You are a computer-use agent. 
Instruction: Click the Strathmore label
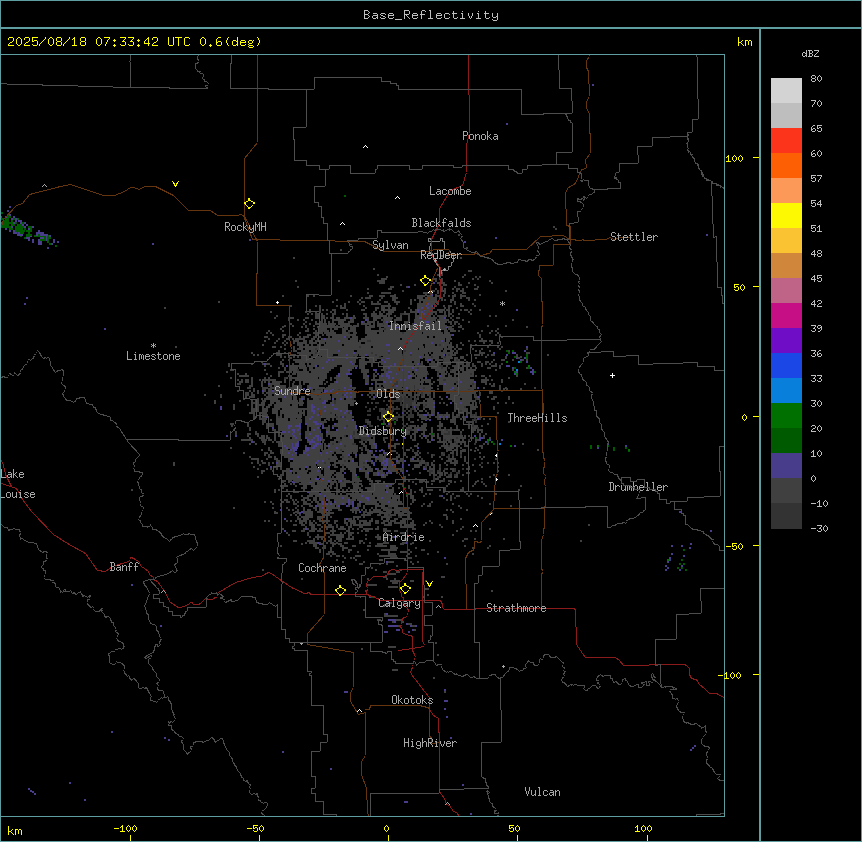516,608
